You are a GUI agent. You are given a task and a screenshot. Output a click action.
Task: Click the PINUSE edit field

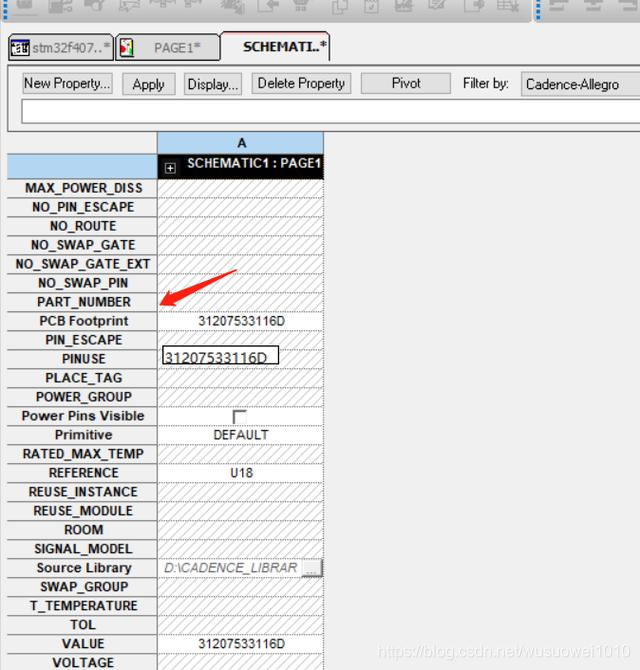click(x=220, y=357)
